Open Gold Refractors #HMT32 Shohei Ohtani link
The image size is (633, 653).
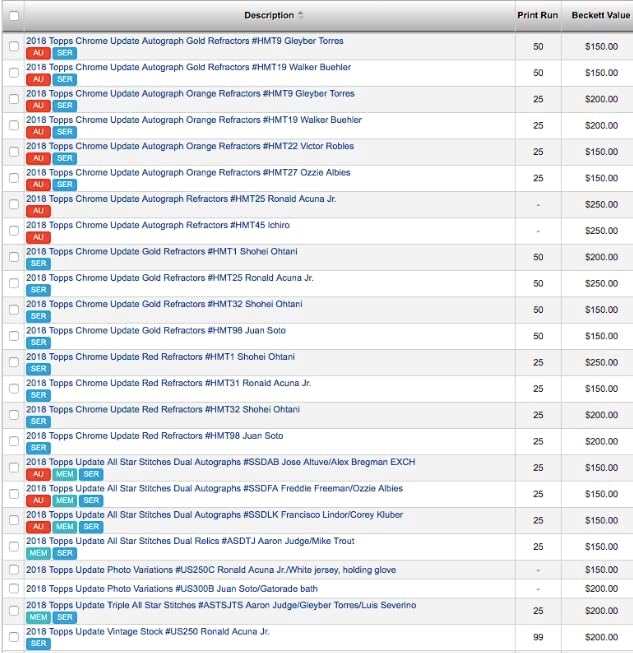164,304
